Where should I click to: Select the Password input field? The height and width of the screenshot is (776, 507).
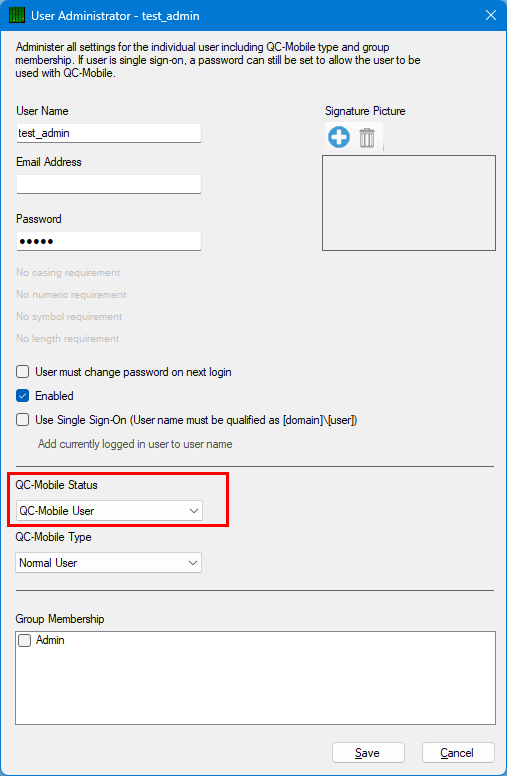[x=109, y=241]
